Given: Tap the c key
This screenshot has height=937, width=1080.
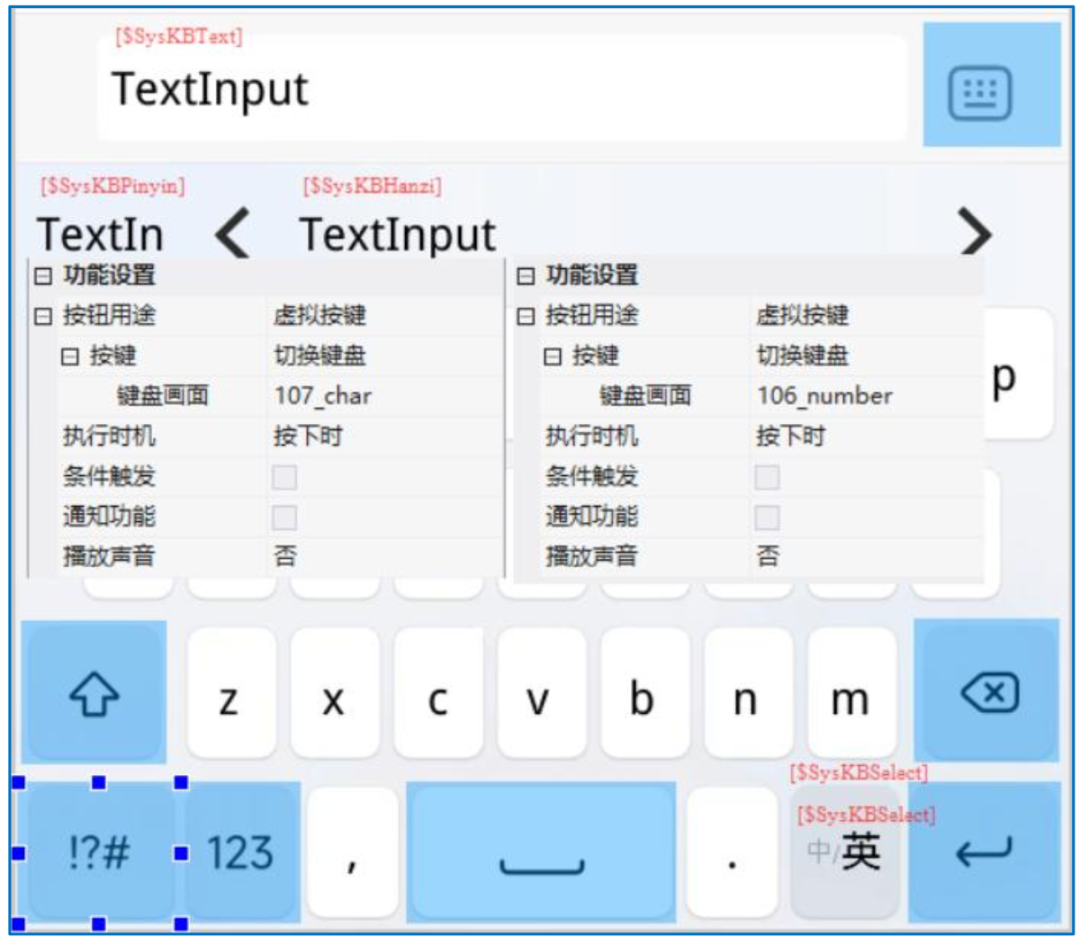Looking at the screenshot, I should click(437, 692).
